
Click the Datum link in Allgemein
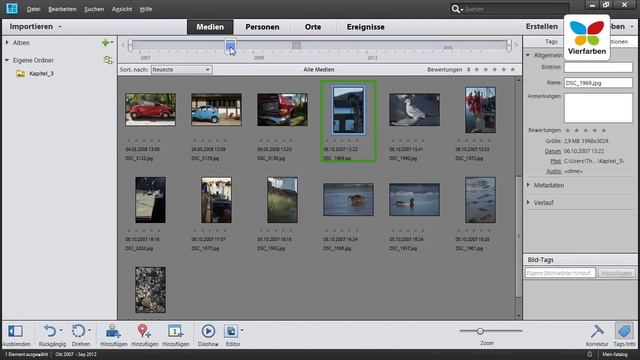pyautogui.click(x=553, y=151)
